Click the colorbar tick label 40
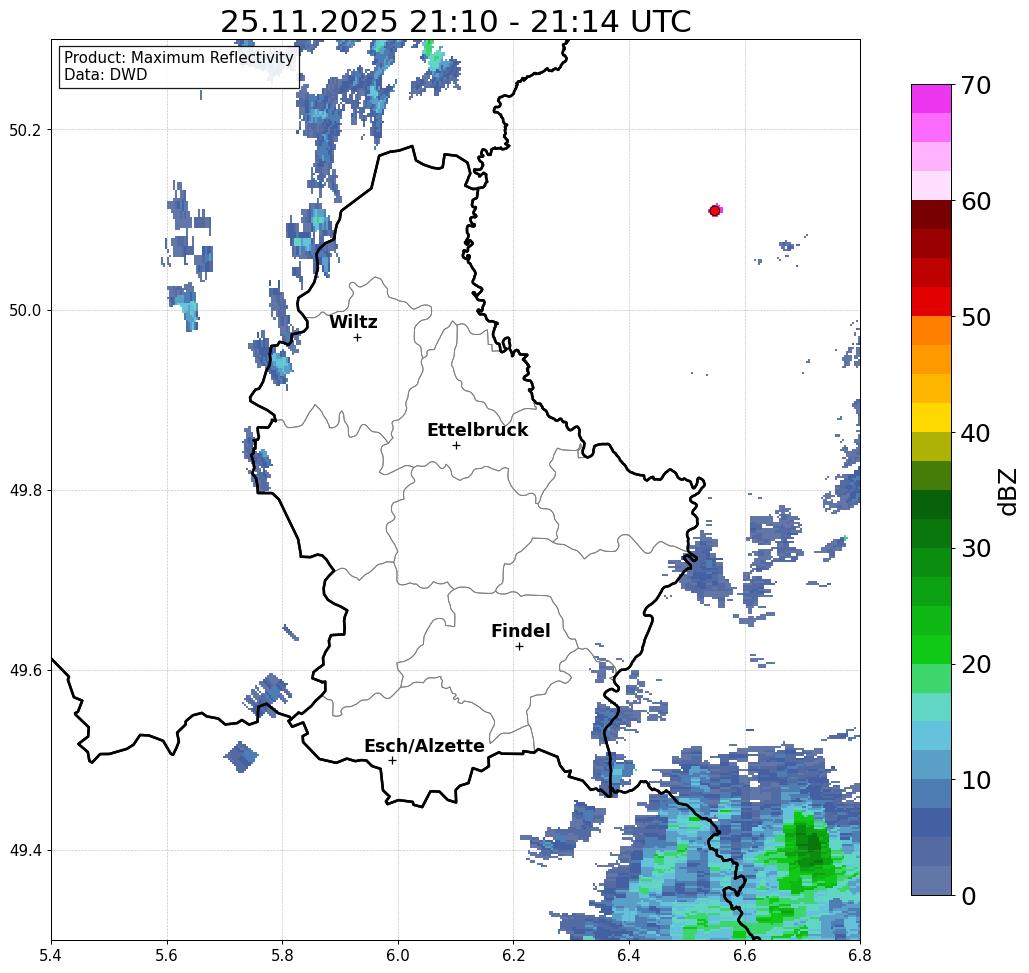The height and width of the screenshot is (973, 1029). click(x=976, y=433)
